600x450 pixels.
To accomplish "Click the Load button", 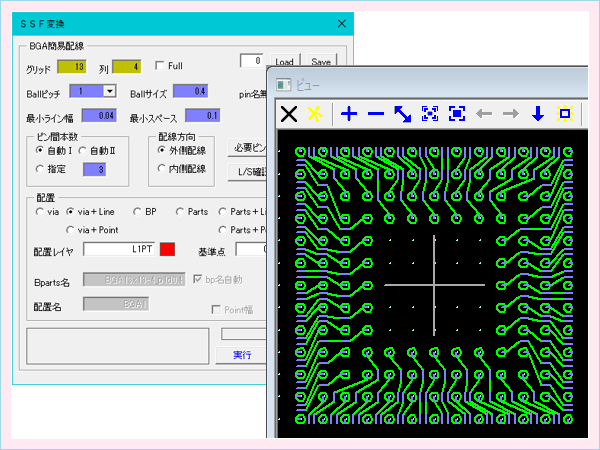I will (283, 62).
